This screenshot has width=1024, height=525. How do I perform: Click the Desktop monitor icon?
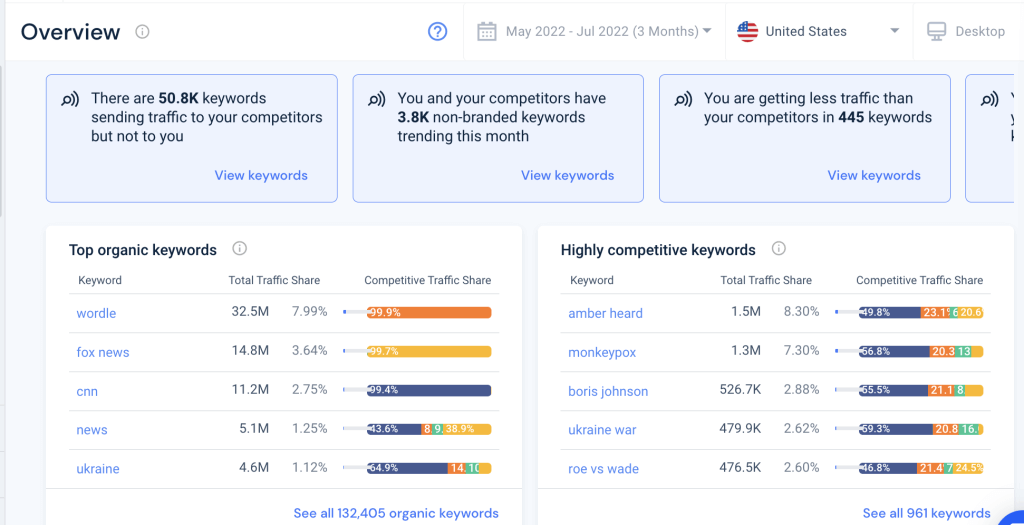936,31
